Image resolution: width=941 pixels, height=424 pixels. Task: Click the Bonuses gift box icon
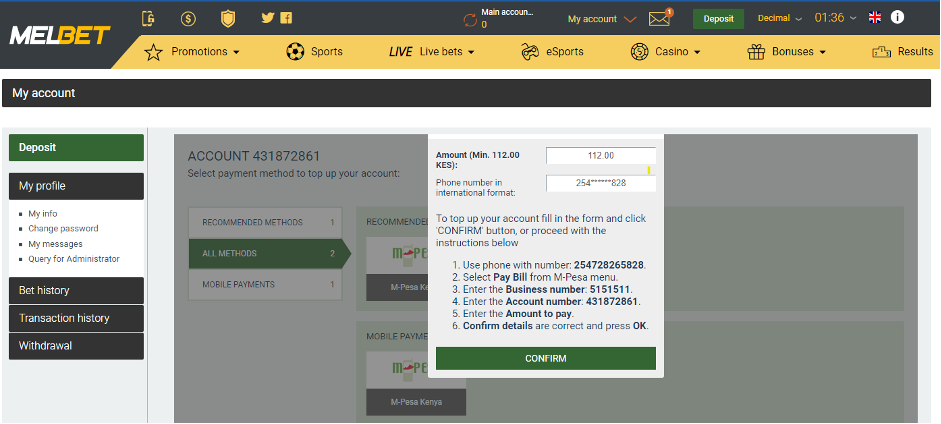pyautogui.click(x=756, y=52)
